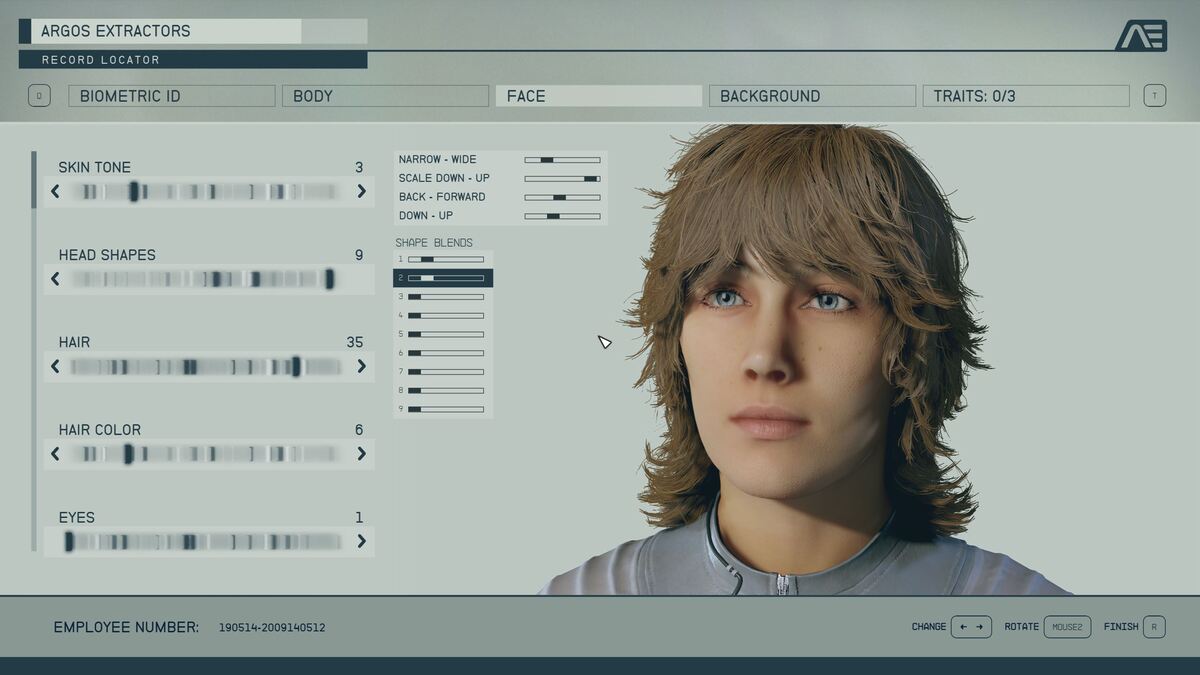Image resolution: width=1200 pixels, height=675 pixels.
Task: Click left arrow for Skin Tone
Action: coord(55,192)
